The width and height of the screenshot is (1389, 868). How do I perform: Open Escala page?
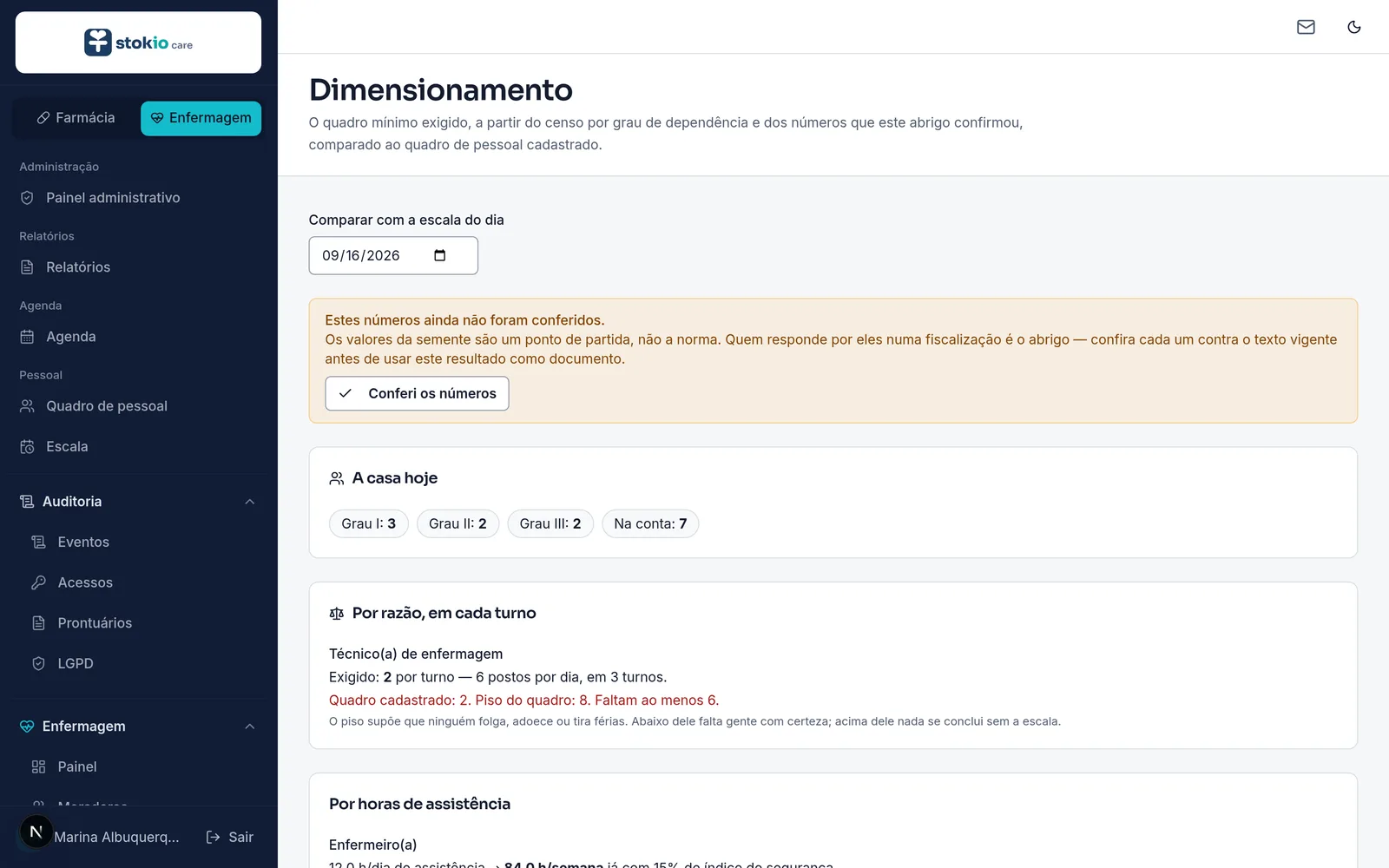(139, 447)
